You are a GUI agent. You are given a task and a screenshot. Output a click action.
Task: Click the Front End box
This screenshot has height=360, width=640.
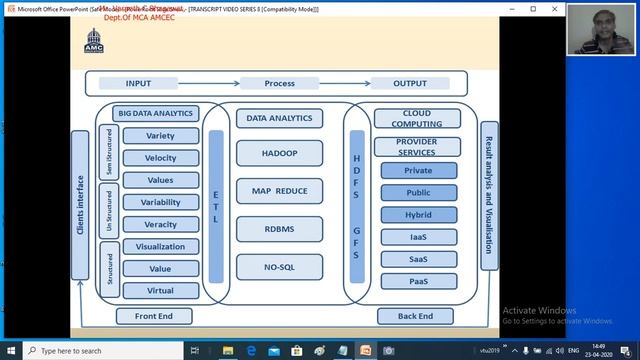154,316
